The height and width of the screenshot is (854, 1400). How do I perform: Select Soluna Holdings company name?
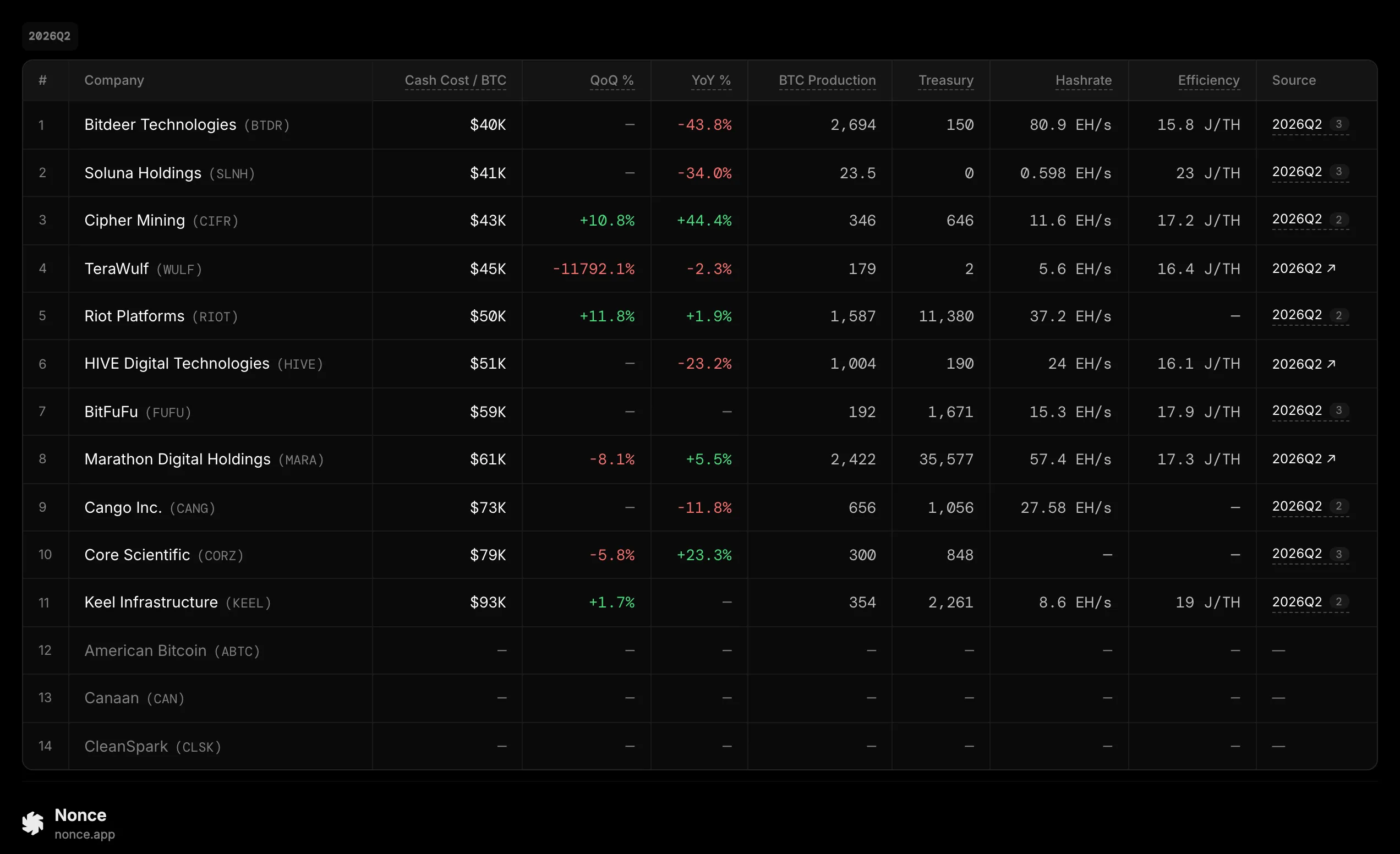point(143,173)
